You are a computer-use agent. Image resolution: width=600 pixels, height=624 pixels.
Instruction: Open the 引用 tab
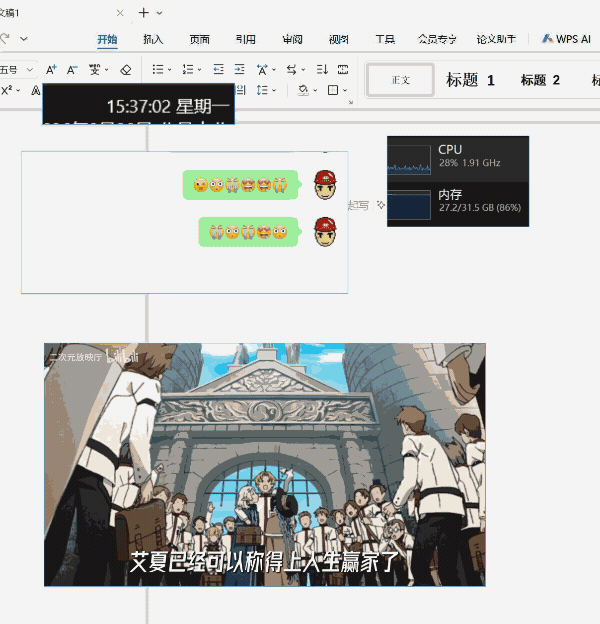click(246, 39)
